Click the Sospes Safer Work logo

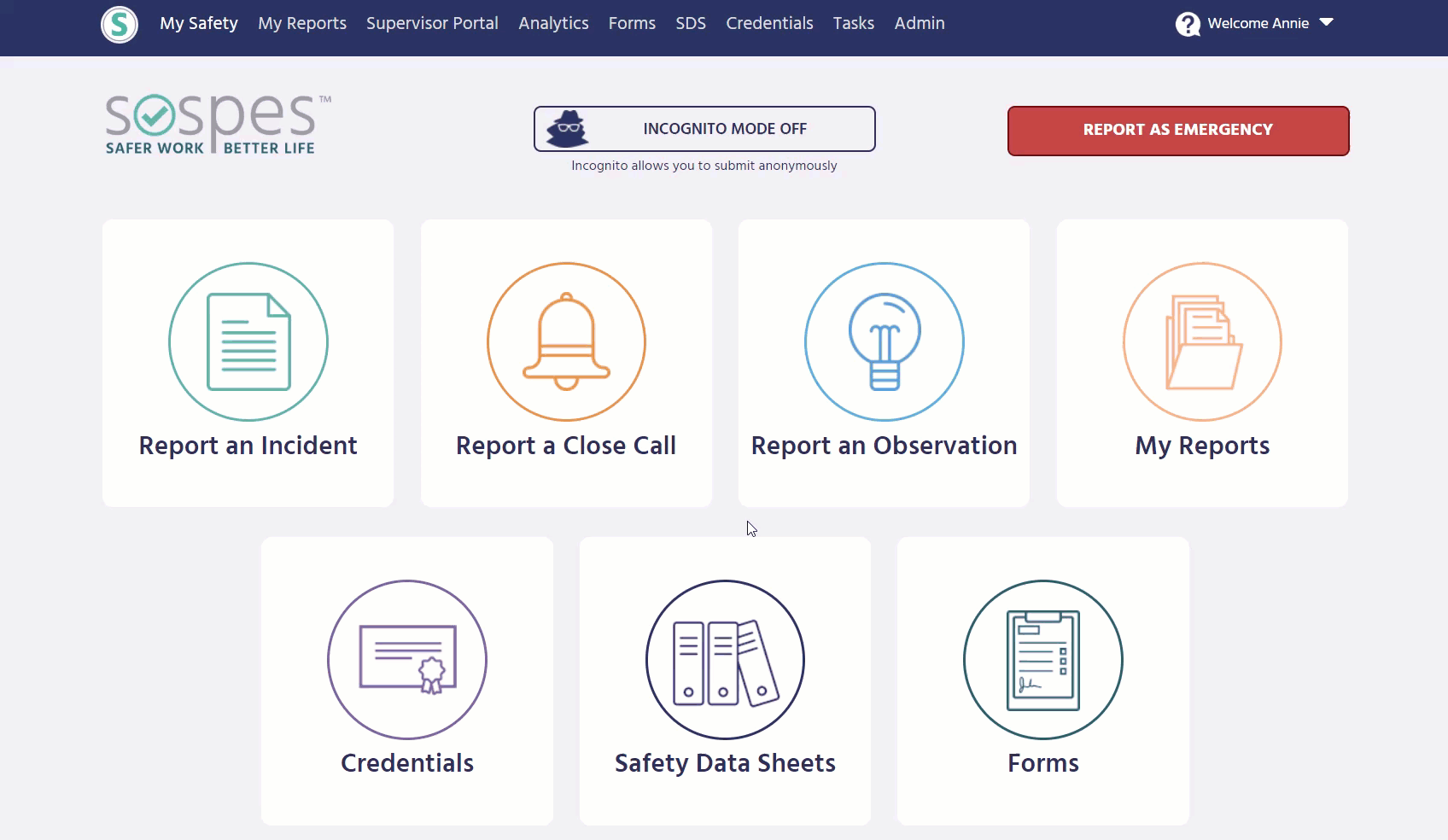217,125
